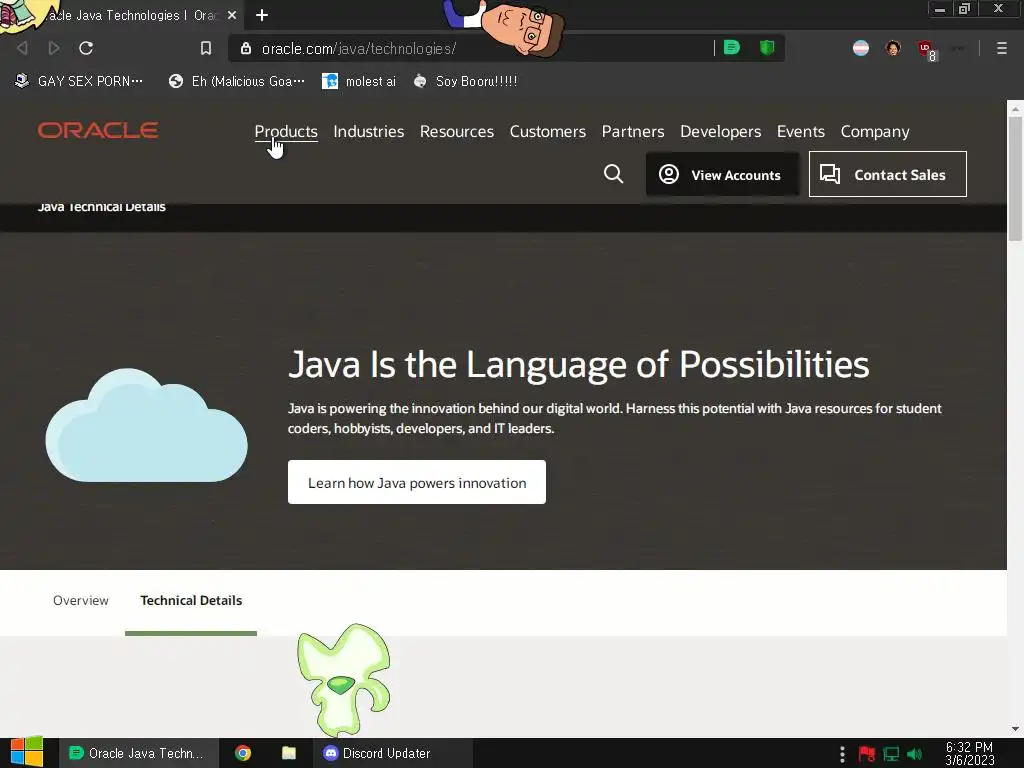Click the browser forward arrow
Screen dimensions: 1024x768
[x=54, y=48]
